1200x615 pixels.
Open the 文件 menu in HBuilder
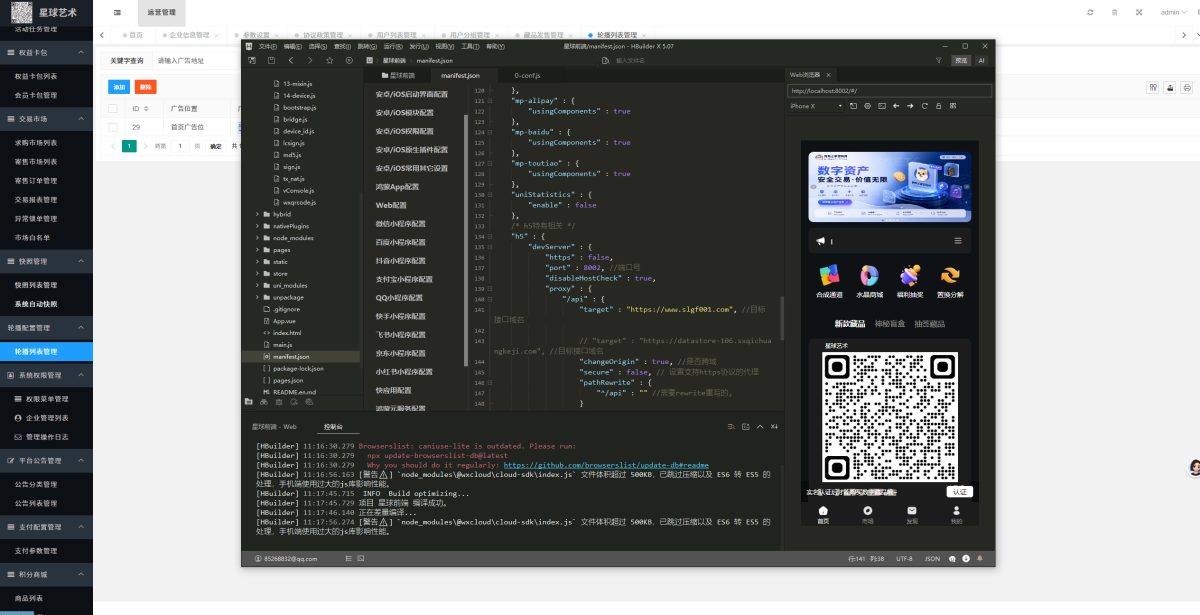click(267, 46)
